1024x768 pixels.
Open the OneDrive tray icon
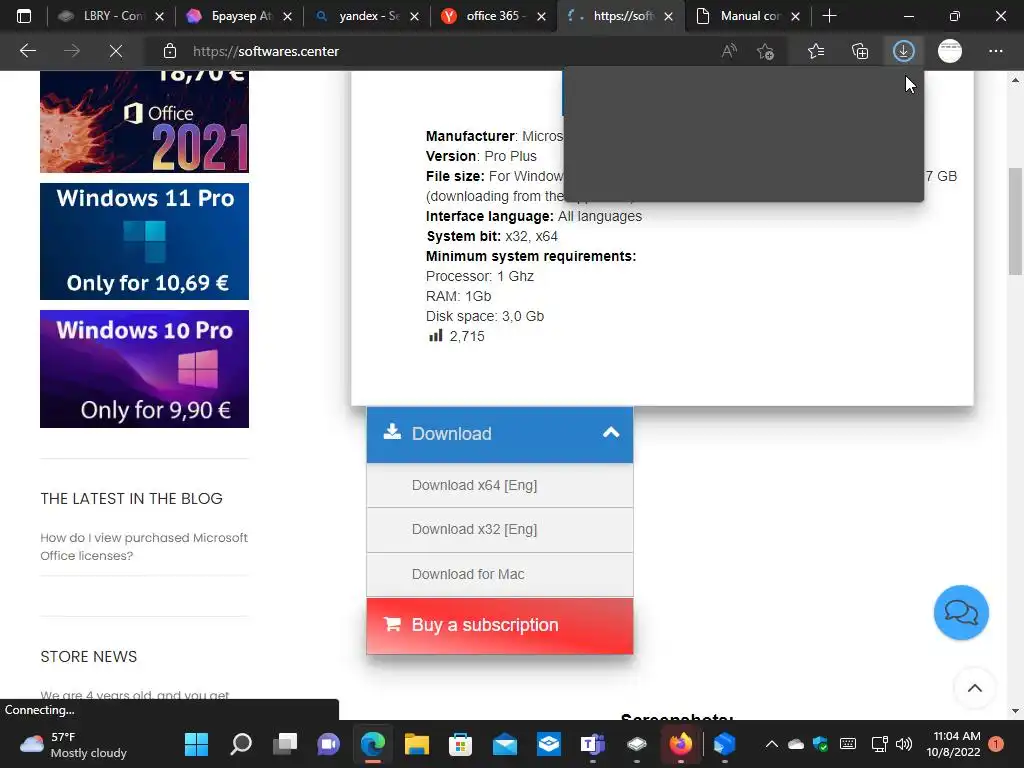795,744
